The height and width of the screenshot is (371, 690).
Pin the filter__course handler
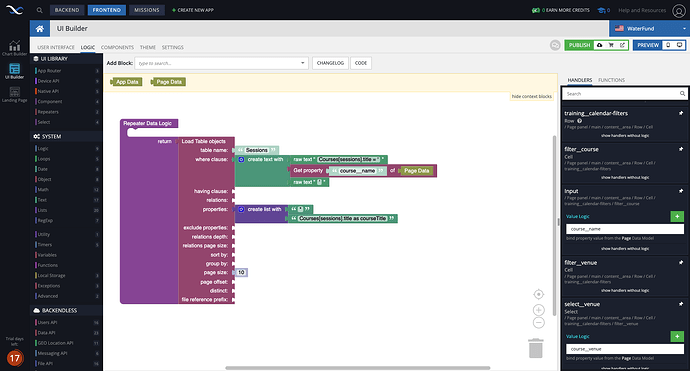[681, 149]
